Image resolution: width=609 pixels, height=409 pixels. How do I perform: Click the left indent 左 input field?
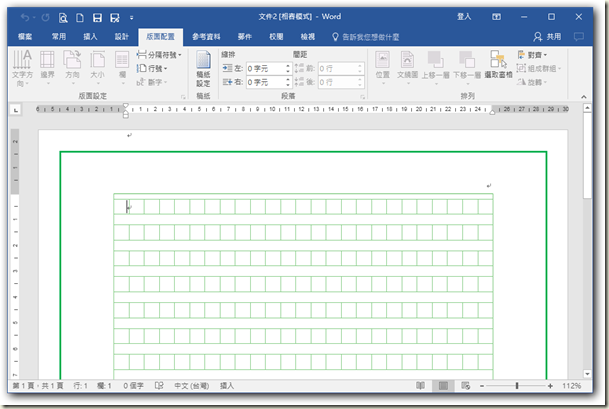point(266,68)
